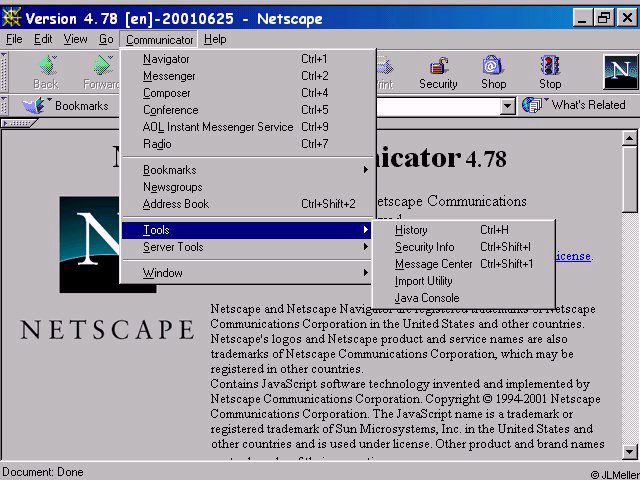Click the Forward arrow toolbar icon

pos(102,66)
